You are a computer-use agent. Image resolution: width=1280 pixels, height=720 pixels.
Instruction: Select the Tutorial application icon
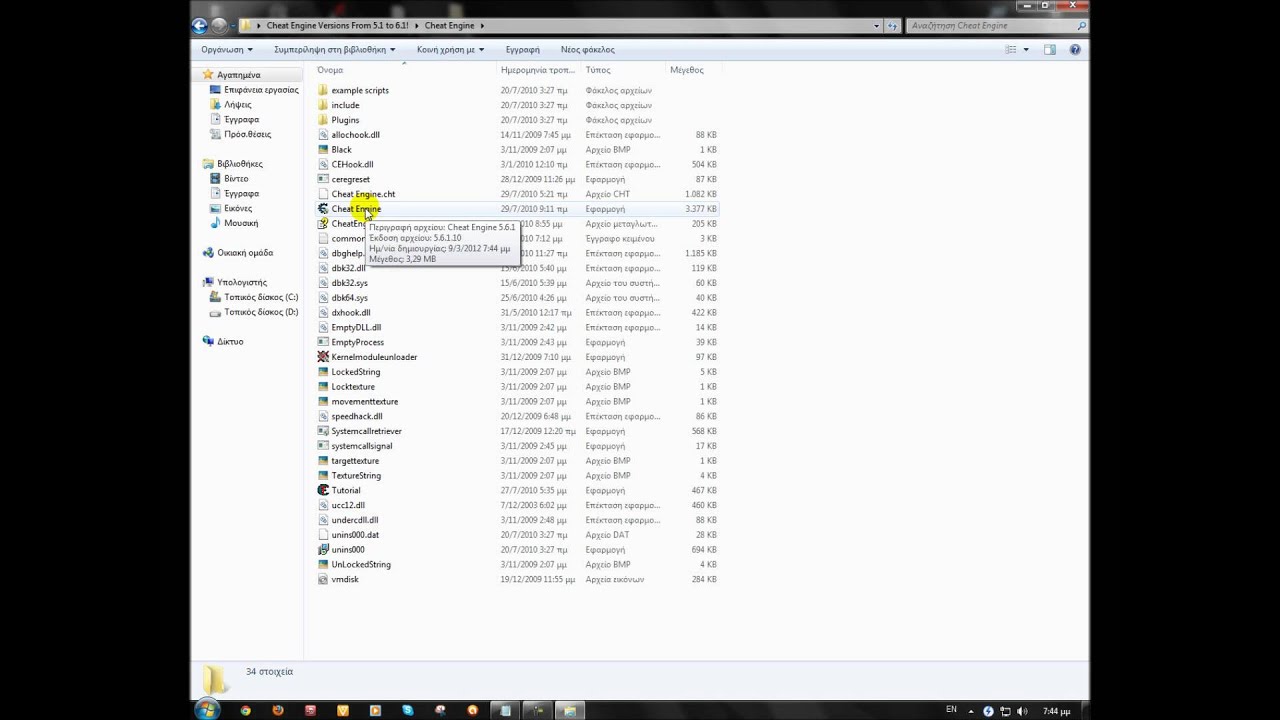pyautogui.click(x=323, y=490)
